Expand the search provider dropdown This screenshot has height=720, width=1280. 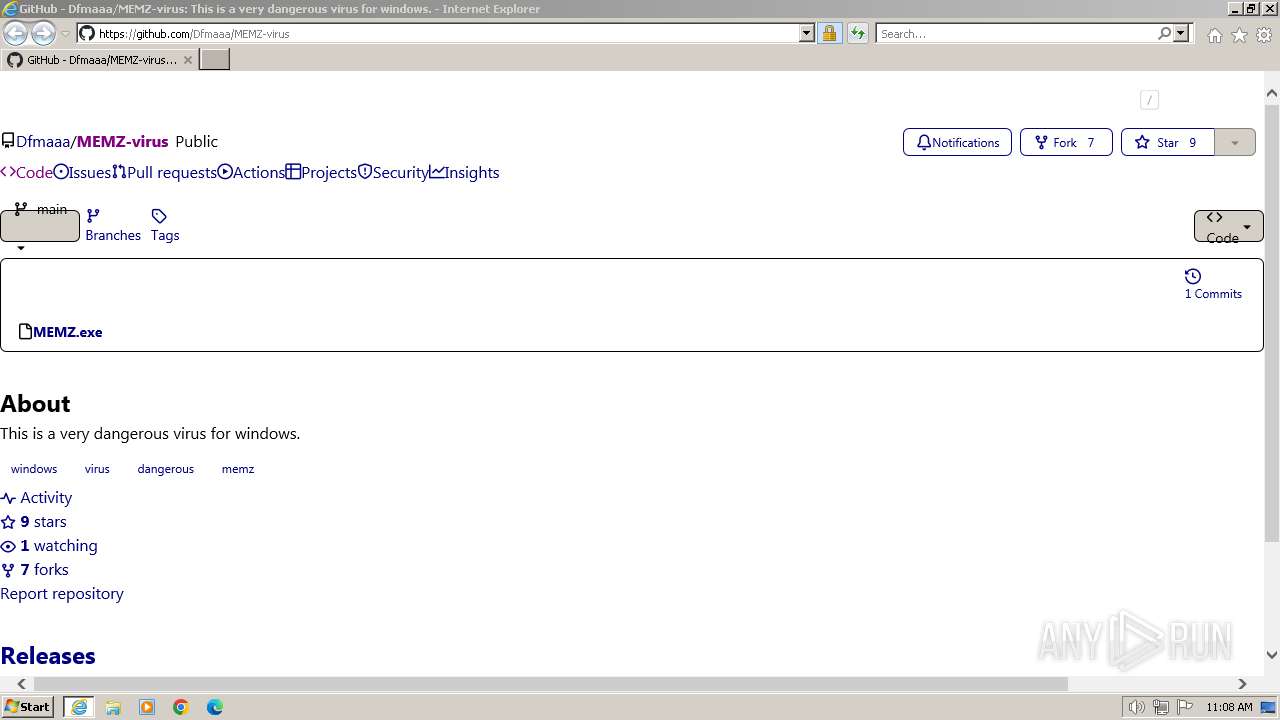coord(1181,33)
